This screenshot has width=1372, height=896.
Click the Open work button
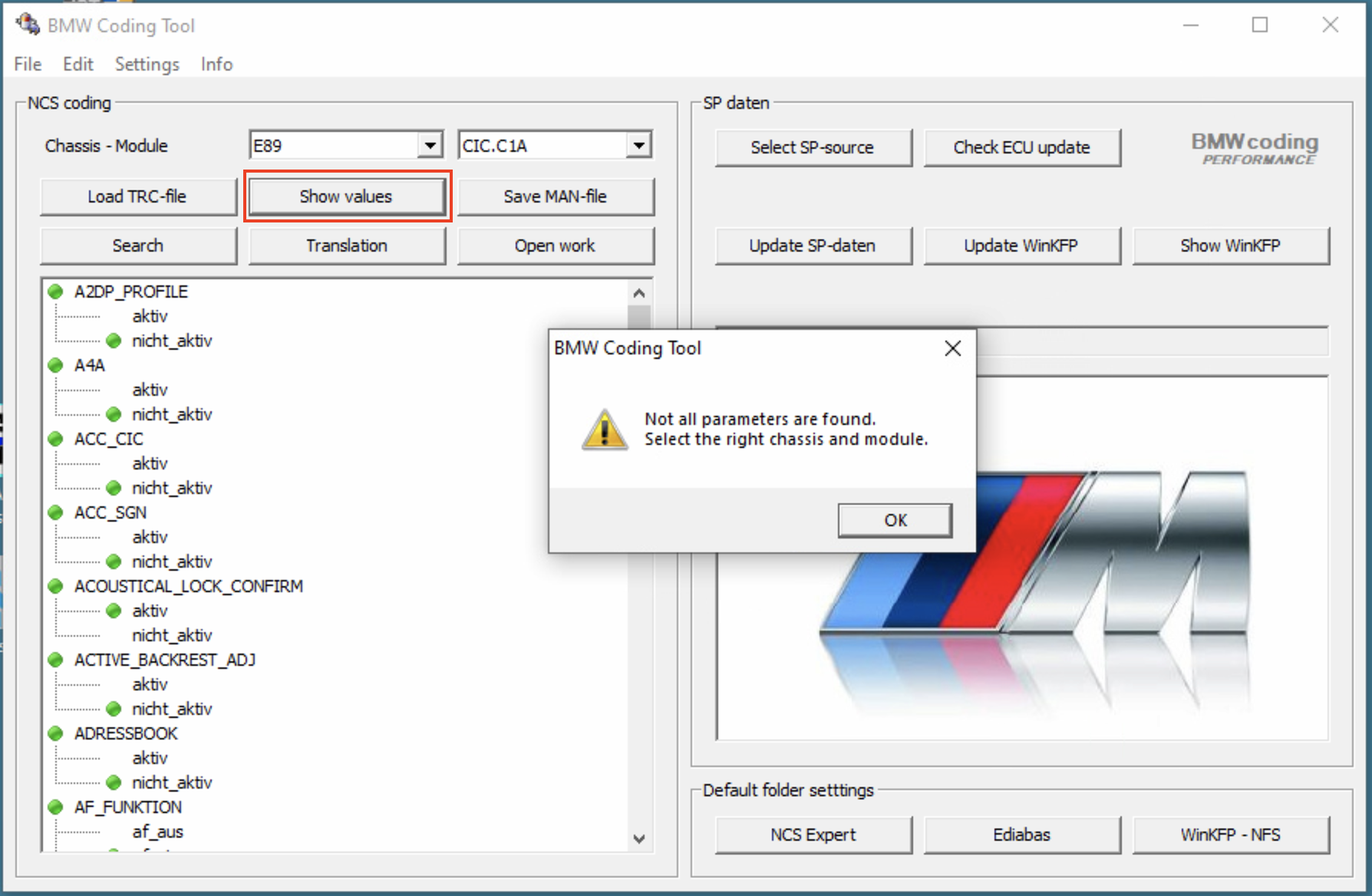click(556, 245)
